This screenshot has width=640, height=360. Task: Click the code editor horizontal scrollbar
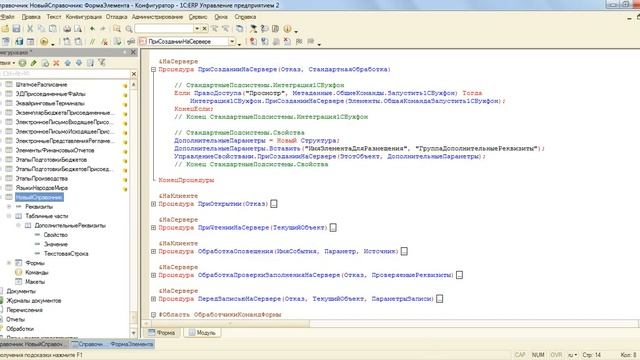230,324
